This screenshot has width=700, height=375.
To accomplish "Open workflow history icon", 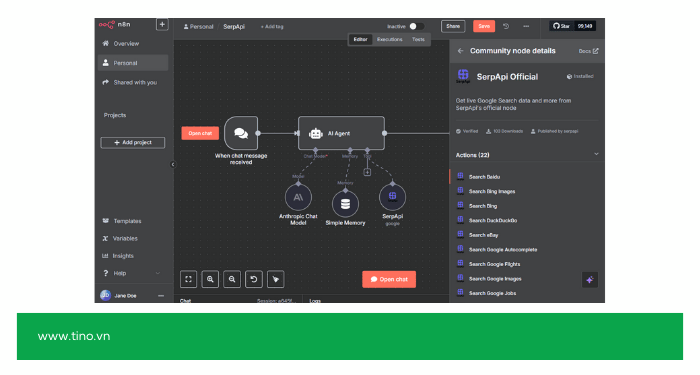I will click(506, 26).
